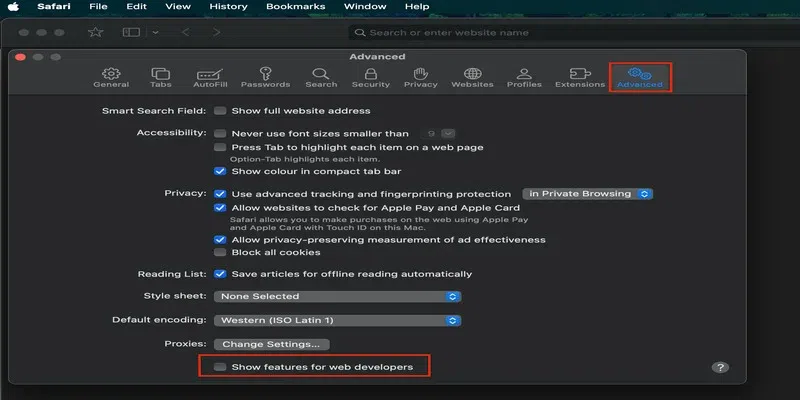
Task: Open the Window menu
Action: [365, 7]
